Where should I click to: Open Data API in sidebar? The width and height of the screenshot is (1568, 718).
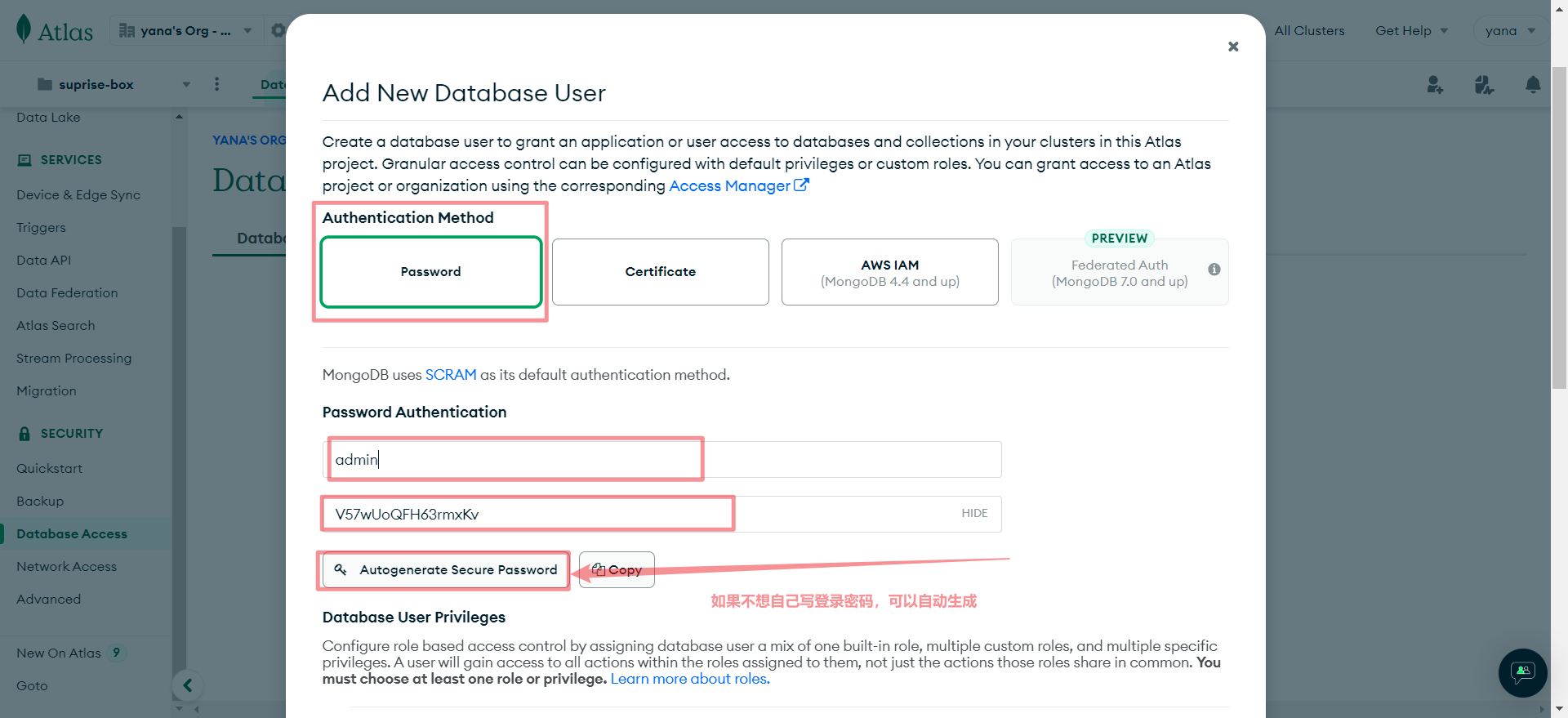click(43, 261)
